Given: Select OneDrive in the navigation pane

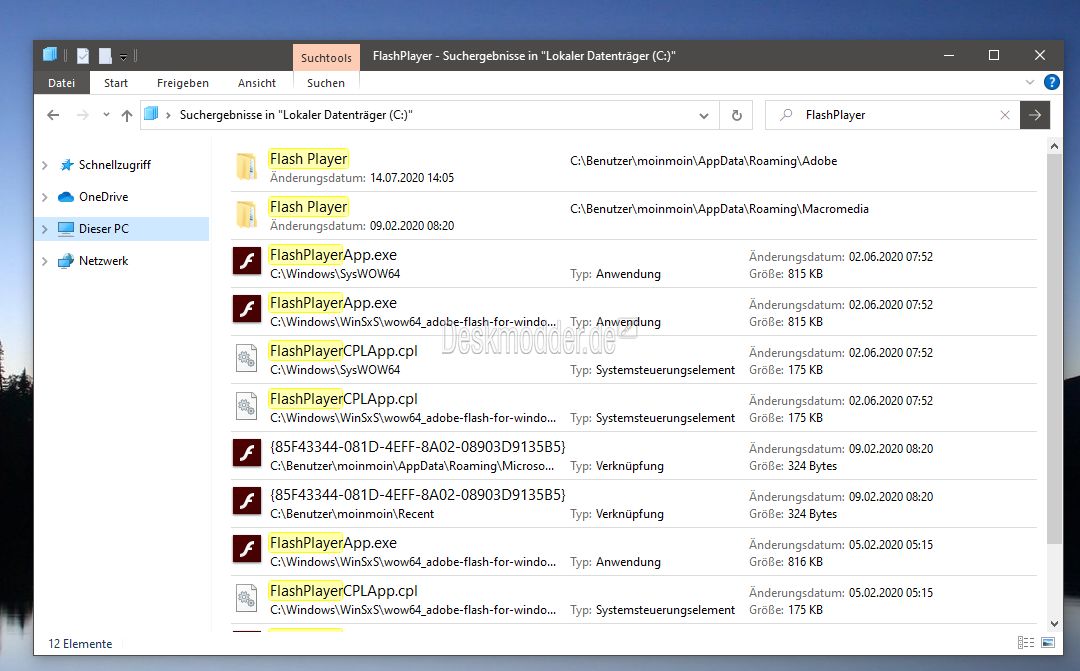Looking at the screenshot, I should point(103,197).
